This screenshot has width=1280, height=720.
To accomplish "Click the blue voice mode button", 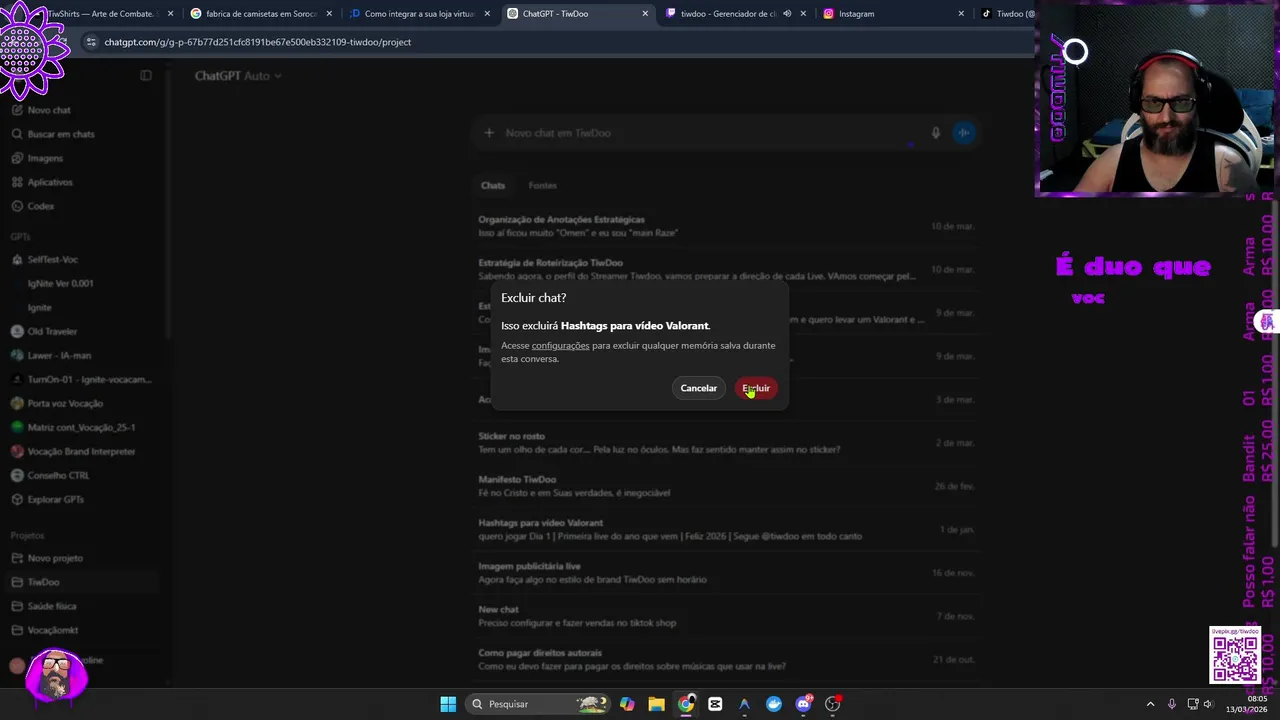I will click(x=963, y=133).
